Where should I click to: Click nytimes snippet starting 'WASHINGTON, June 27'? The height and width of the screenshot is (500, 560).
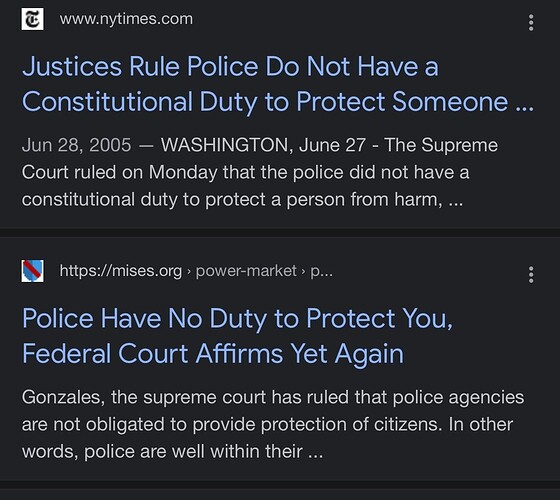(245, 172)
